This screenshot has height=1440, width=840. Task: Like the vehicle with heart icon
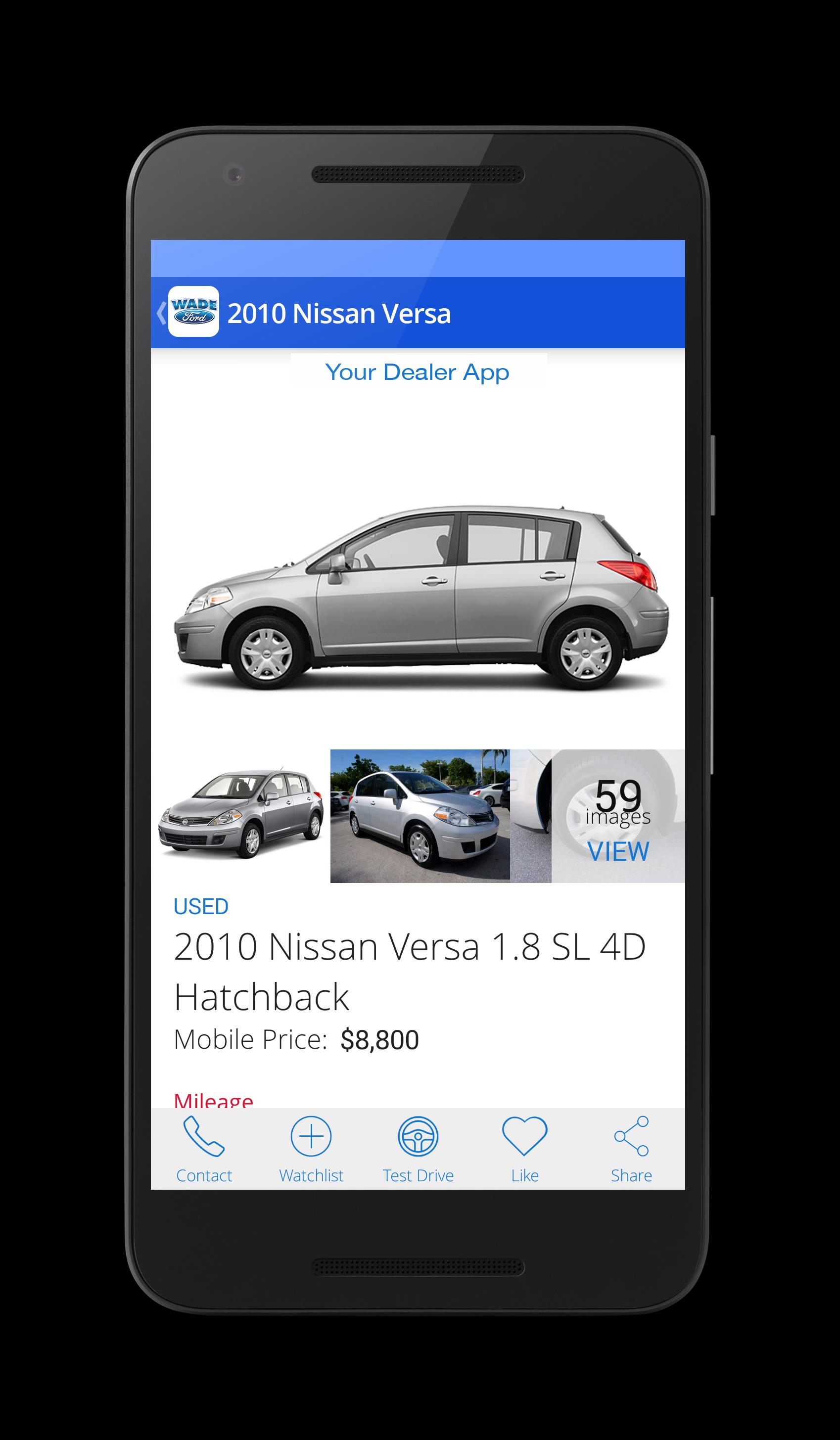coord(524,1136)
